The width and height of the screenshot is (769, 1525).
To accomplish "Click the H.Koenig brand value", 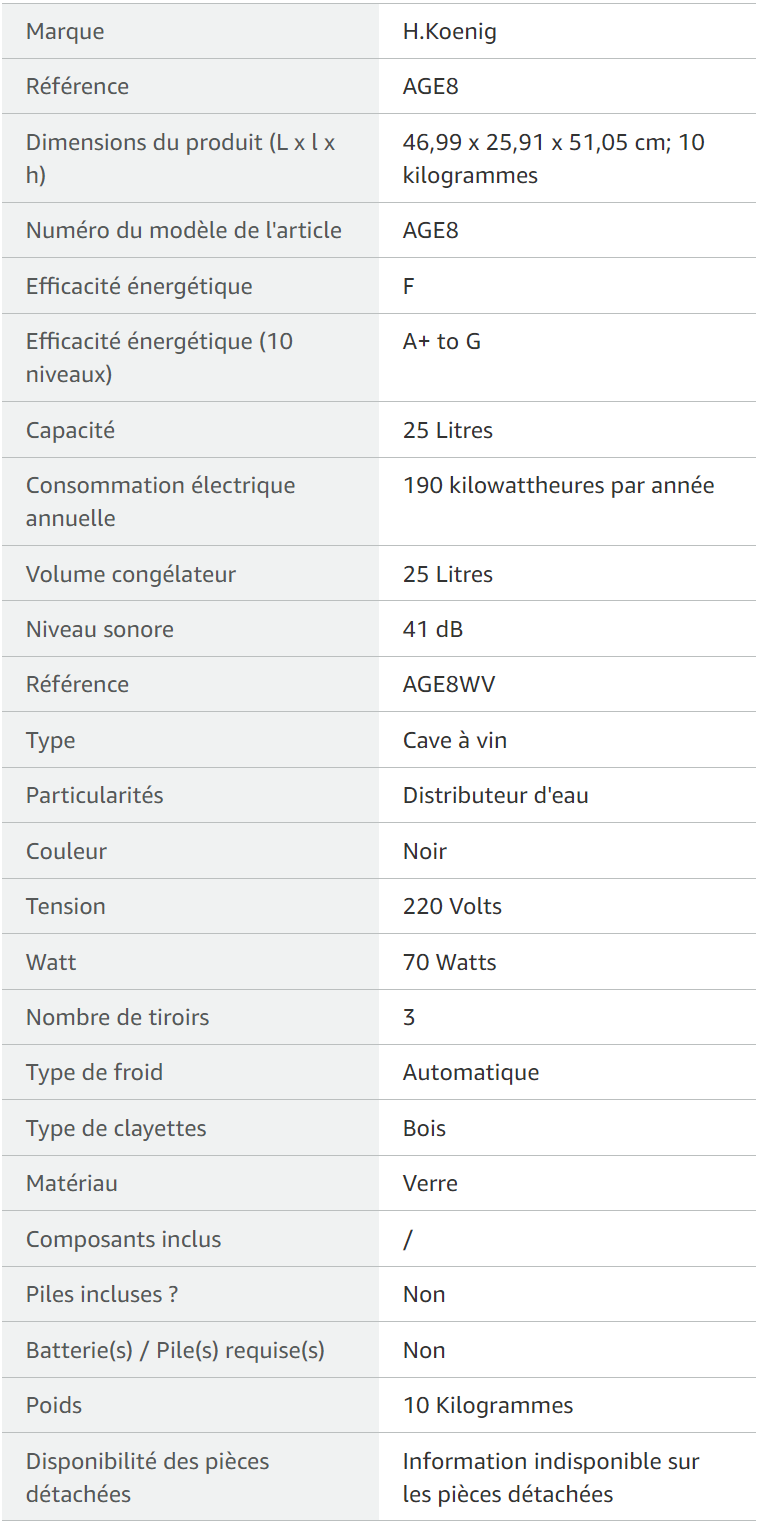I will click(x=449, y=32).
